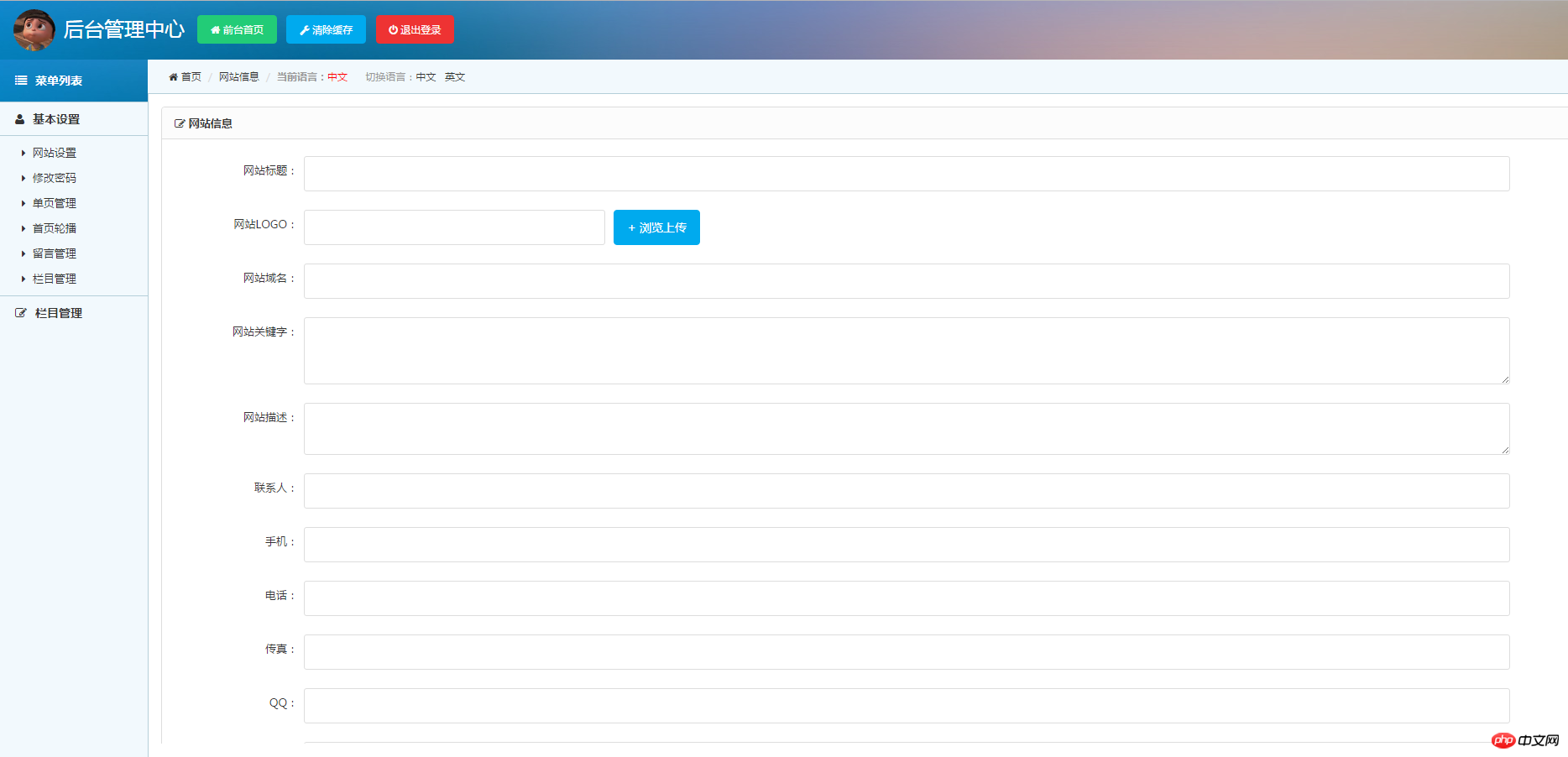Click the resize handle of 网站关键字 textarea

click(1505, 379)
